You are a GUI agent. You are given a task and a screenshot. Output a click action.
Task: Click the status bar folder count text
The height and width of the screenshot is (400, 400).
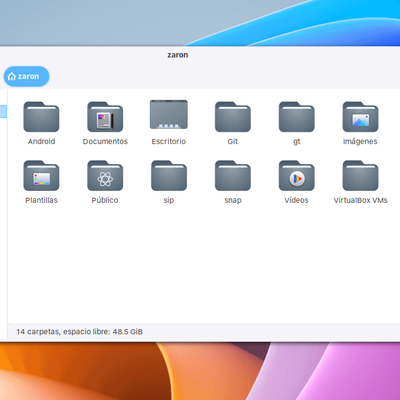(79, 332)
